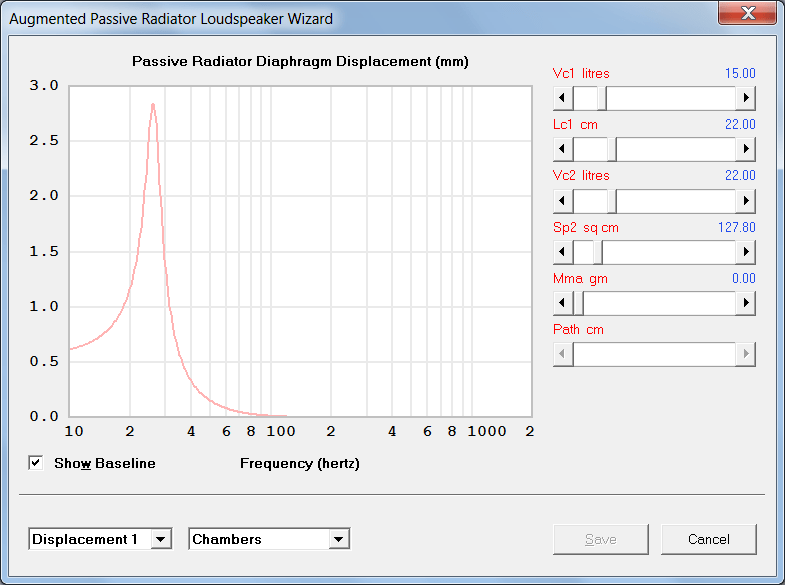The image size is (785, 585).
Task: Click the Vc1 value 15.00
Action: [740, 73]
